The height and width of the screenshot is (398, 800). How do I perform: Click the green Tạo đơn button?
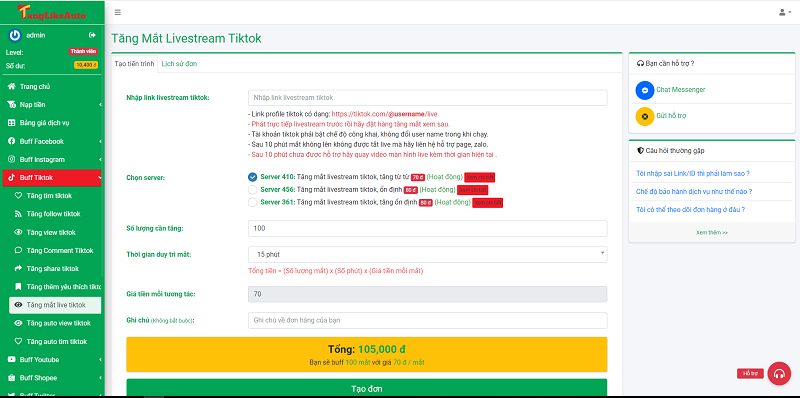coord(367,388)
